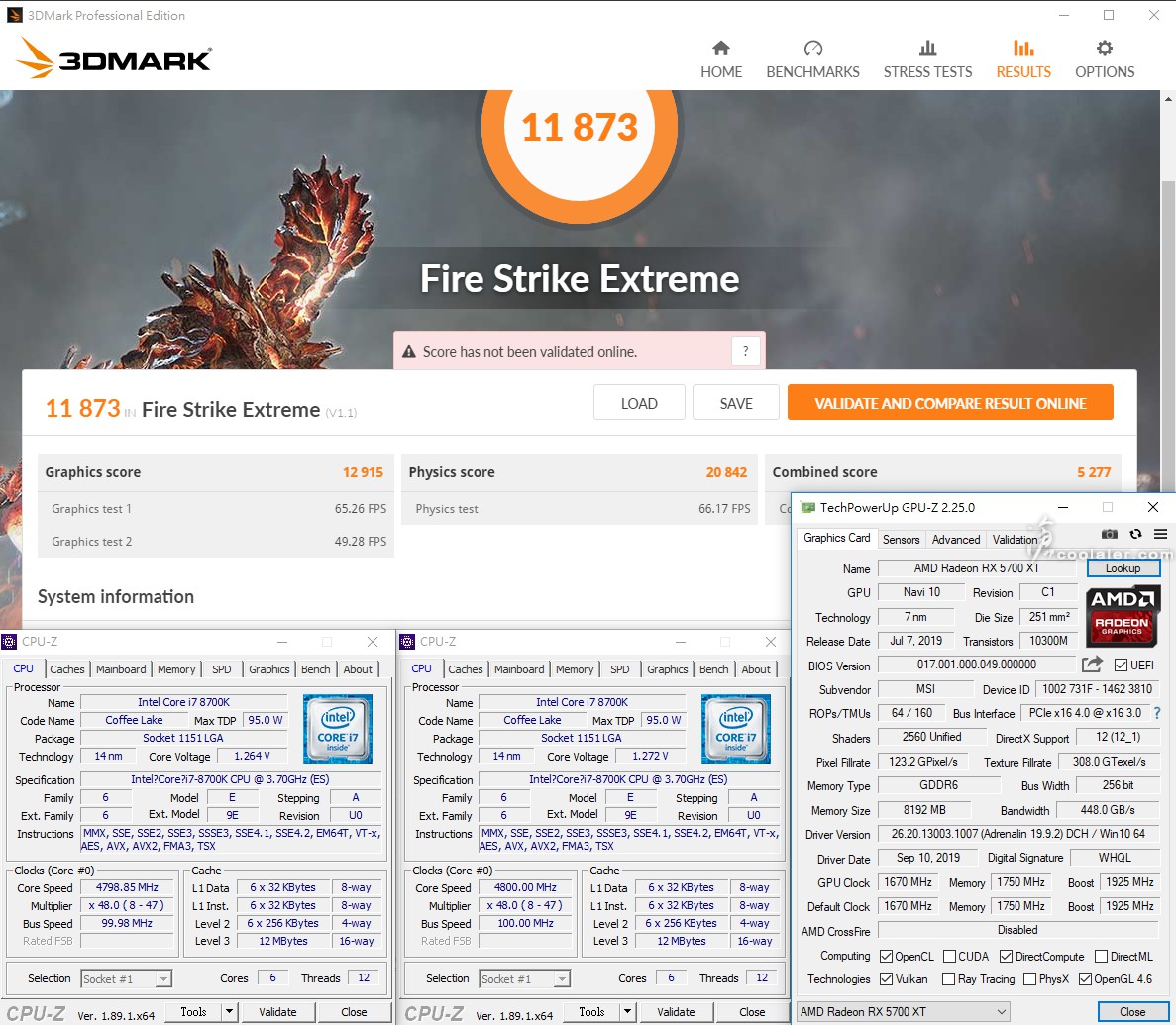Image resolution: width=1176 pixels, height=1025 pixels.
Task: Click the GPU-Z Name field showing RX 5700 XT
Action: click(x=977, y=567)
